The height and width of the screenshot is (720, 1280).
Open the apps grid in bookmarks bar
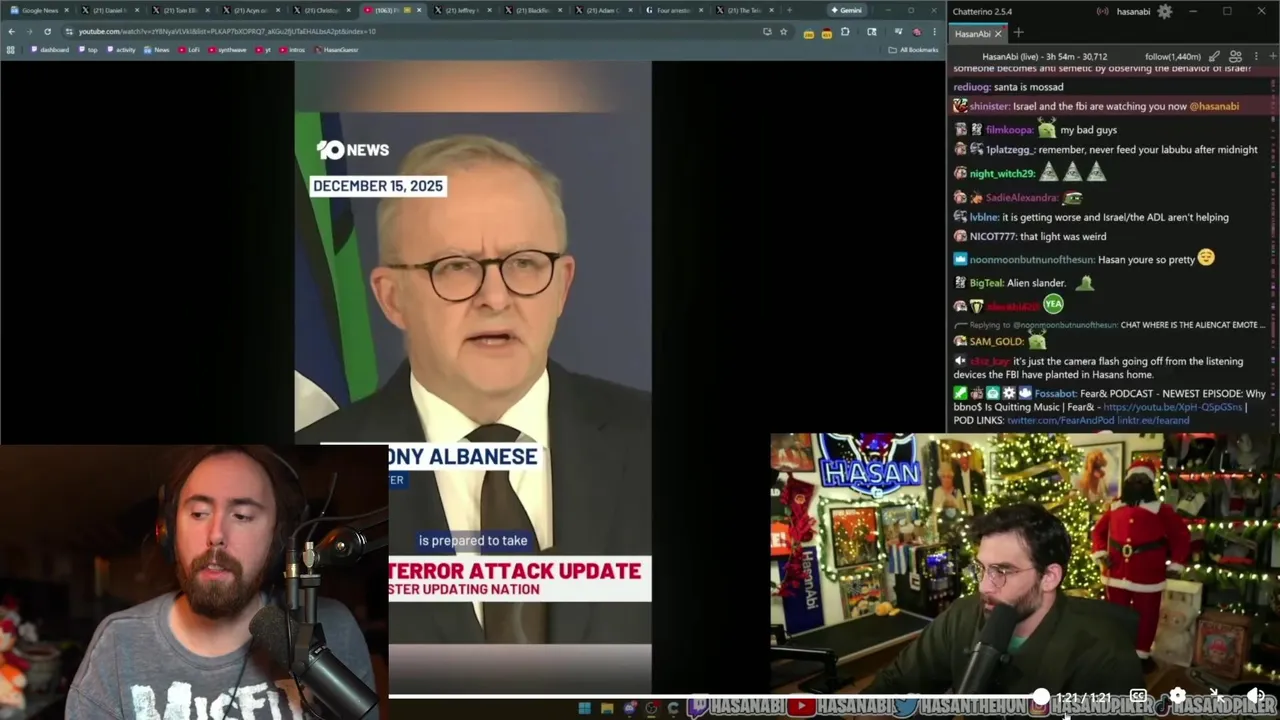(x=11, y=49)
